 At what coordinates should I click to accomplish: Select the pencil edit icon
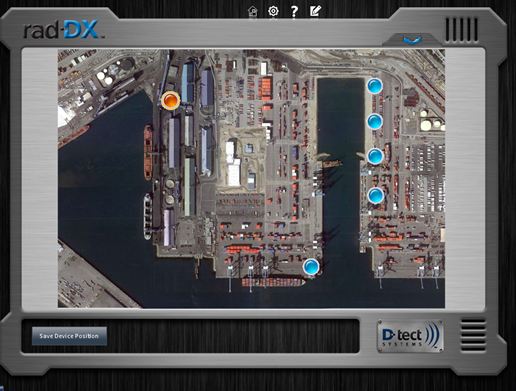tap(315, 11)
